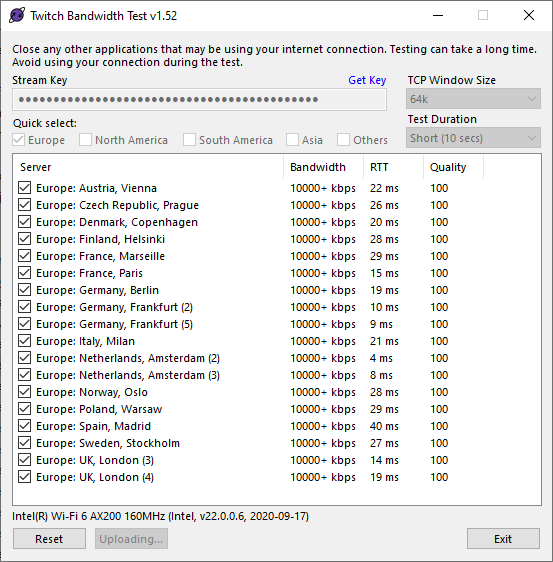This screenshot has width=553, height=562.
Task: Select the 22 ms RTT for Vienna
Action: pyautogui.click(x=384, y=188)
